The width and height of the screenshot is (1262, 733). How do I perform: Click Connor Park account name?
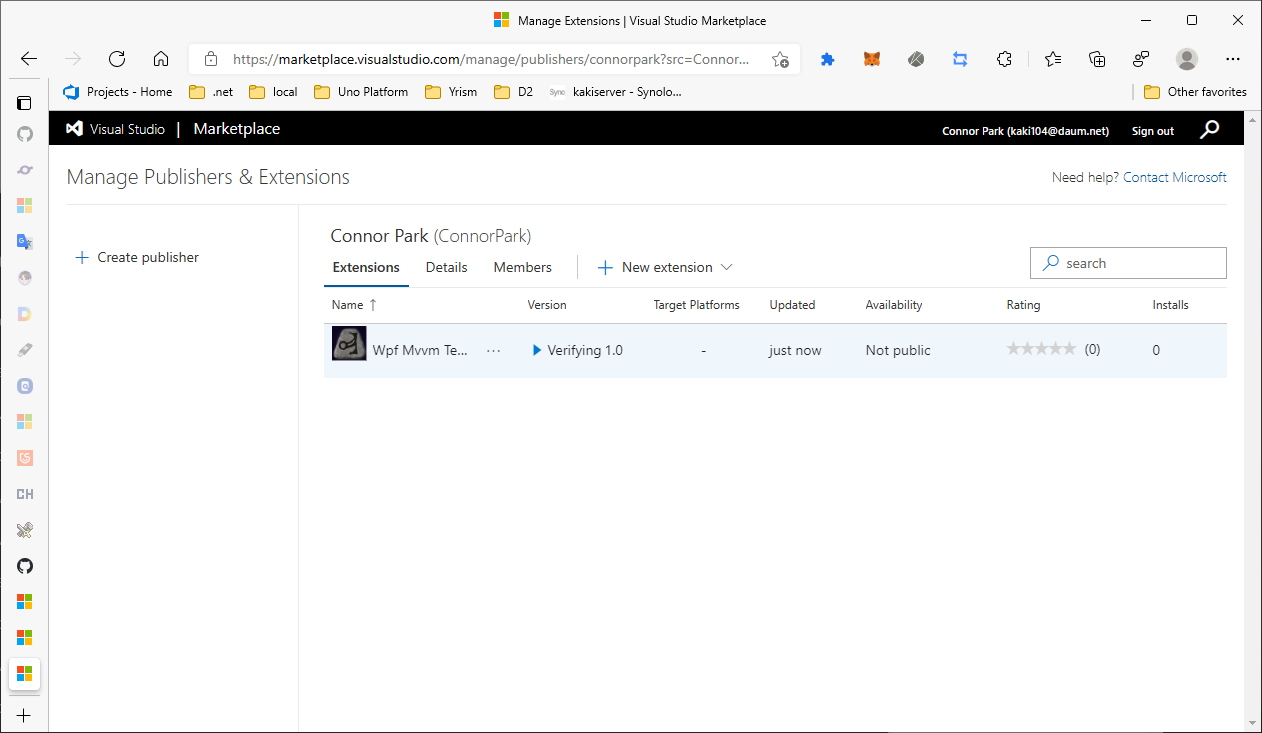(x=1025, y=131)
